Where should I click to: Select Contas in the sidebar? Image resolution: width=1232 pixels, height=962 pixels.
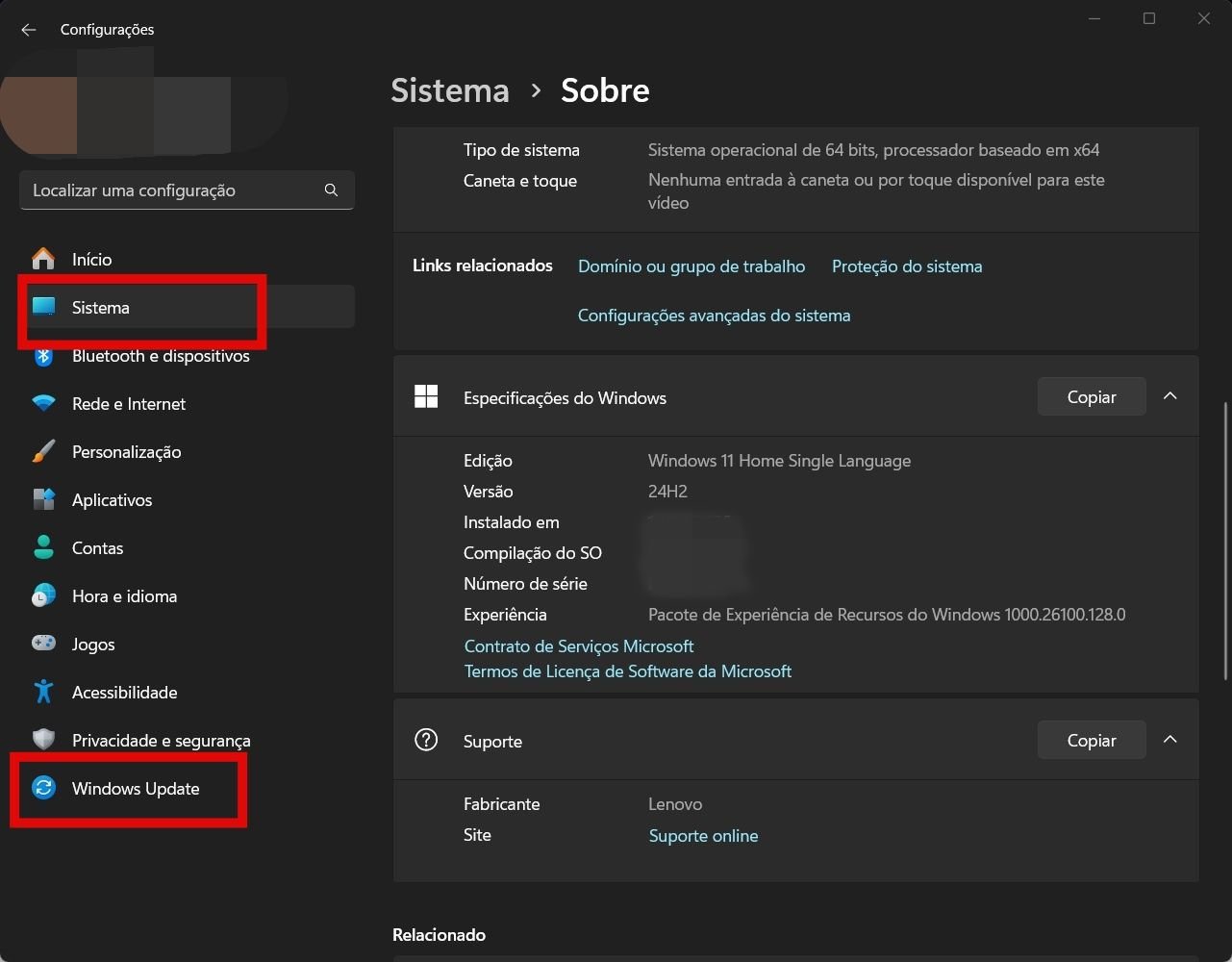point(97,547)
